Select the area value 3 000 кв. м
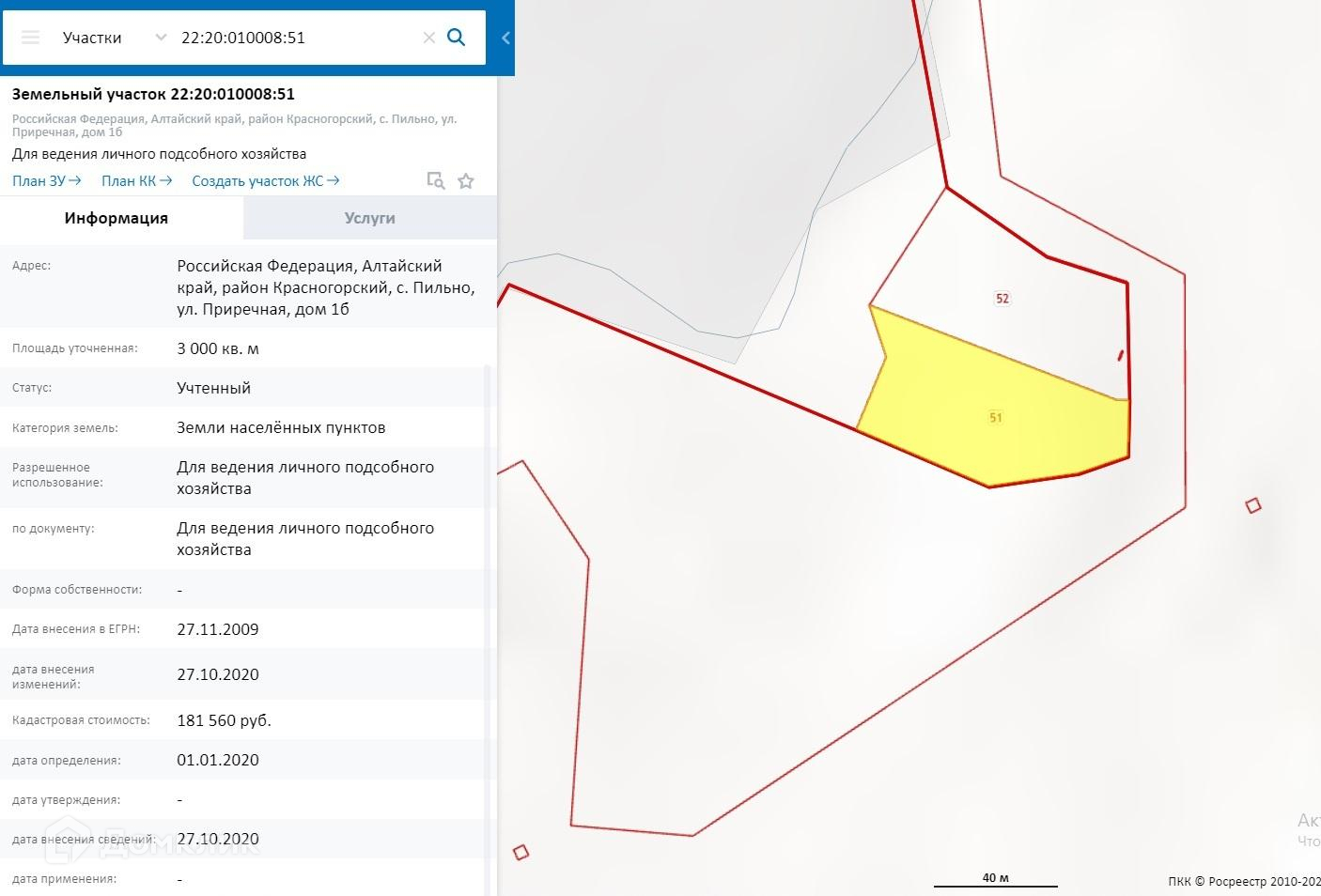Viewport: 1321px width, 896px height. [x=218, y=348]
